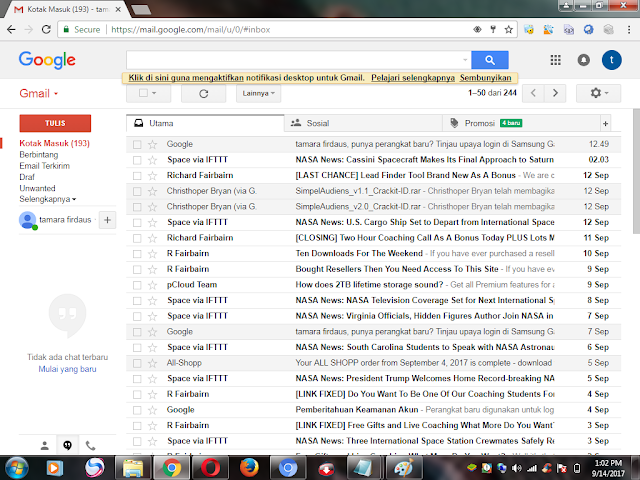Star the All-Shopp email
Screen dimensions: 640x480
(x=152, y=363)
